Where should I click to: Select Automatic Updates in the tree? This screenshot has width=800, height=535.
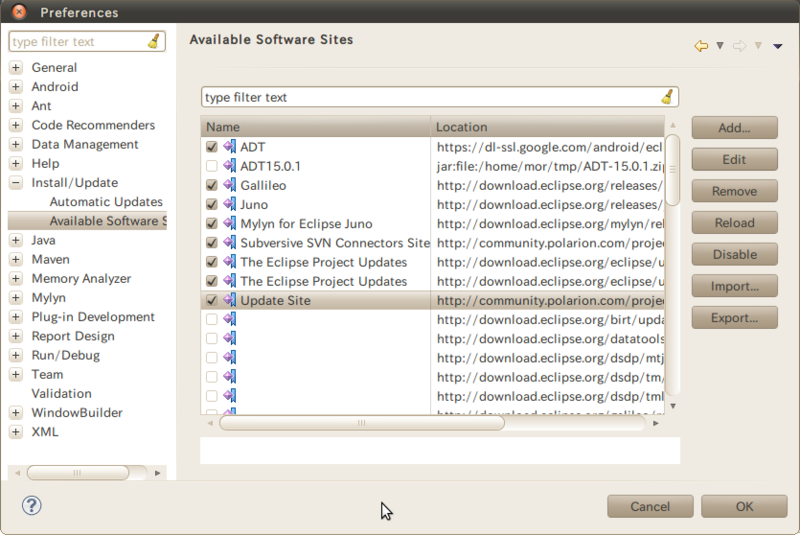click(106, 202)
